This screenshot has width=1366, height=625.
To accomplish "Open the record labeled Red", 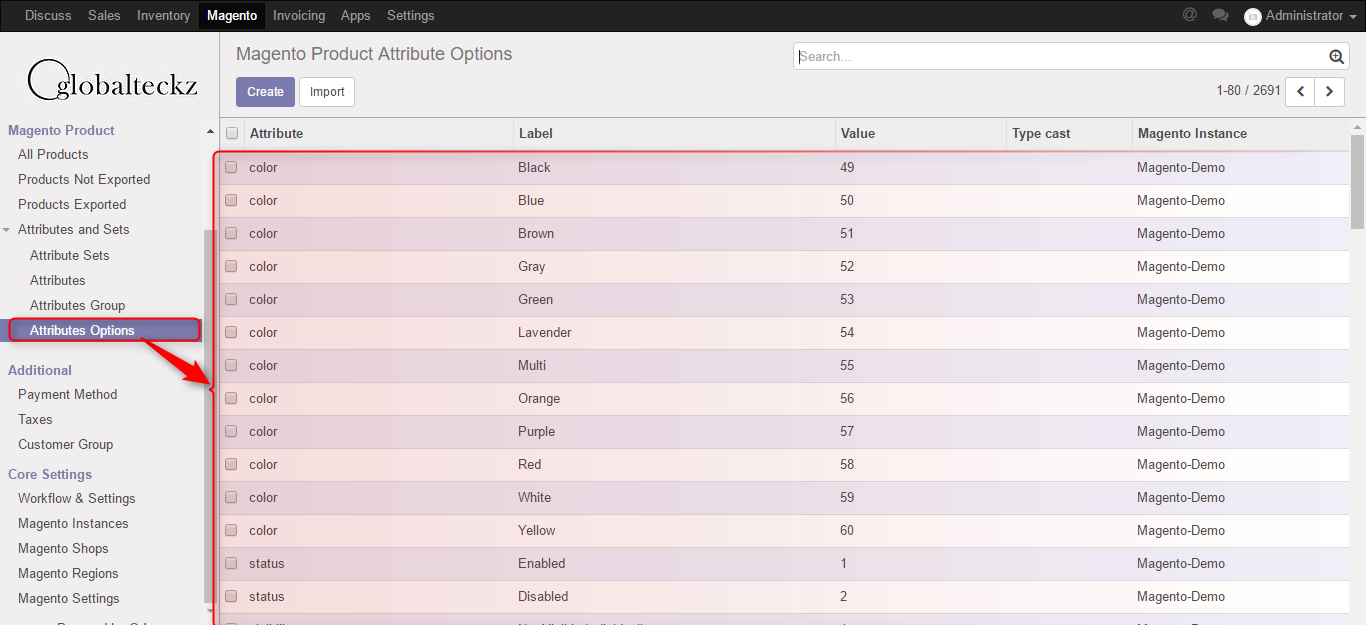I will [529, 464].
